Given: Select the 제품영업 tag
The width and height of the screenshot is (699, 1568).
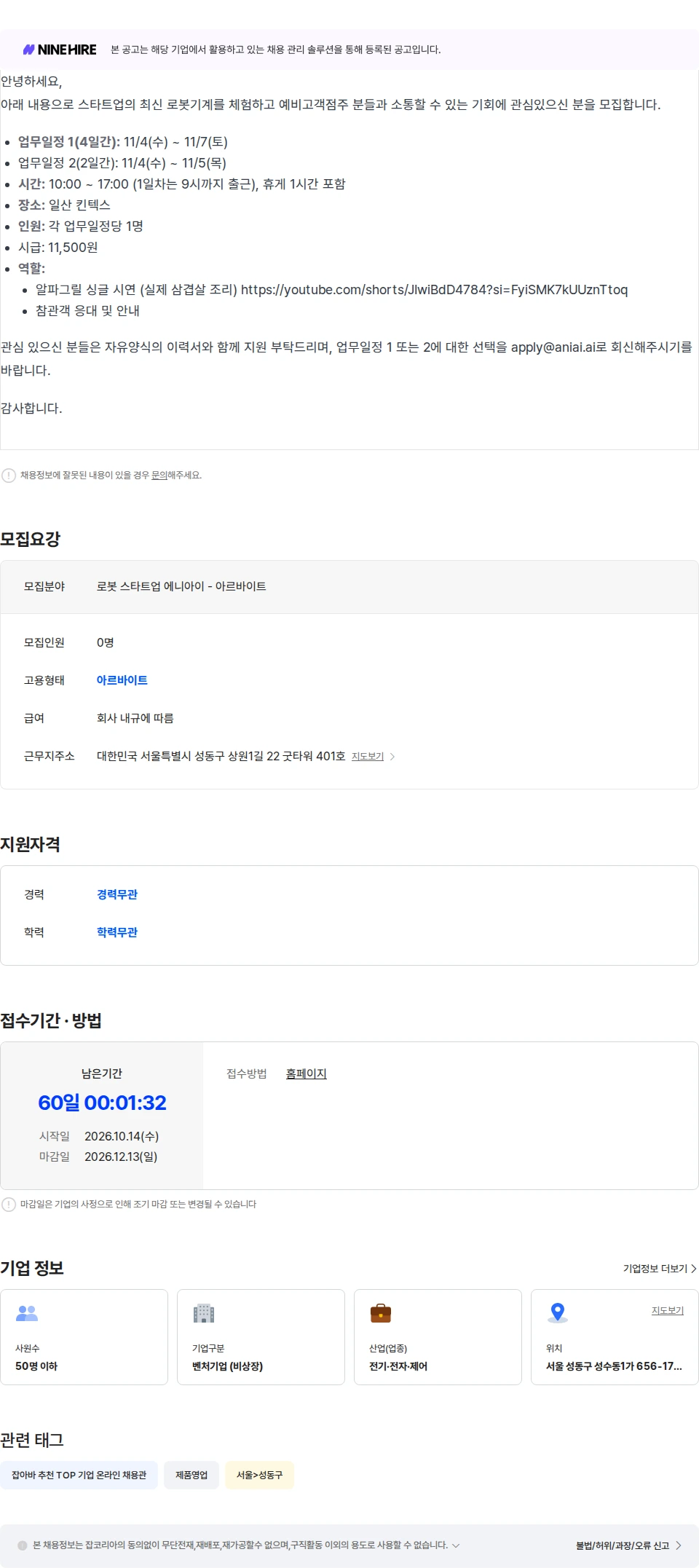Looking at the screenshot, I should pos(191,1475).
